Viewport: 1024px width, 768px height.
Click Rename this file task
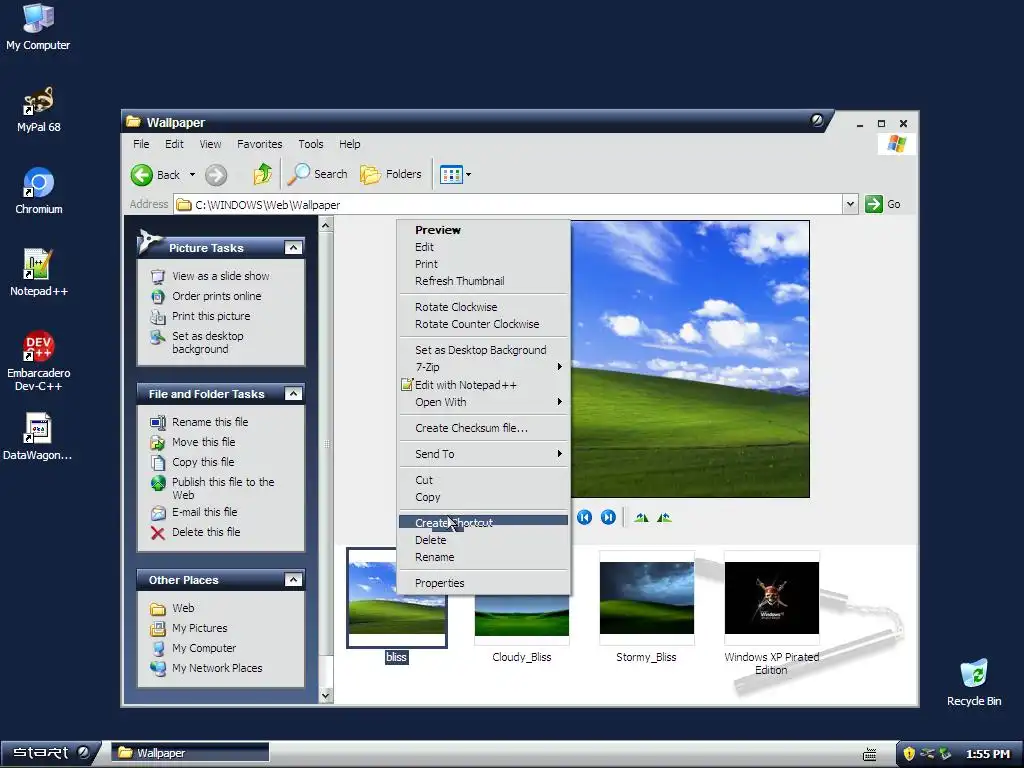pyautogui.click(x=210, y=422)
